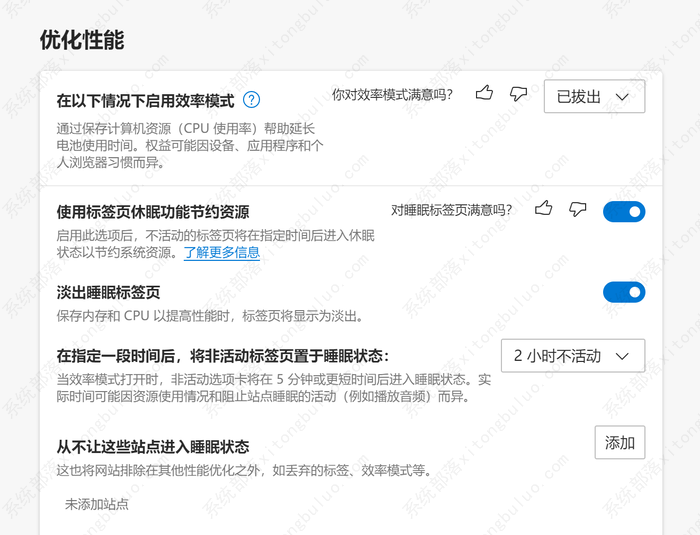The image size is (700, 535).
Task: Toggle the 使用标签页休眠功能节约资源 switch
Action: 623,211
